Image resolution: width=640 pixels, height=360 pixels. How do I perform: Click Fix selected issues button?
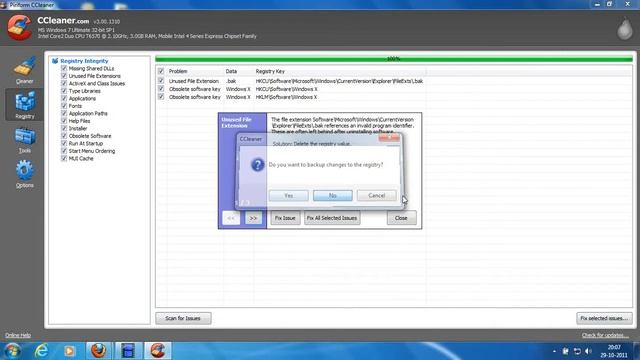pyautogui.click(x=604, y=318)
